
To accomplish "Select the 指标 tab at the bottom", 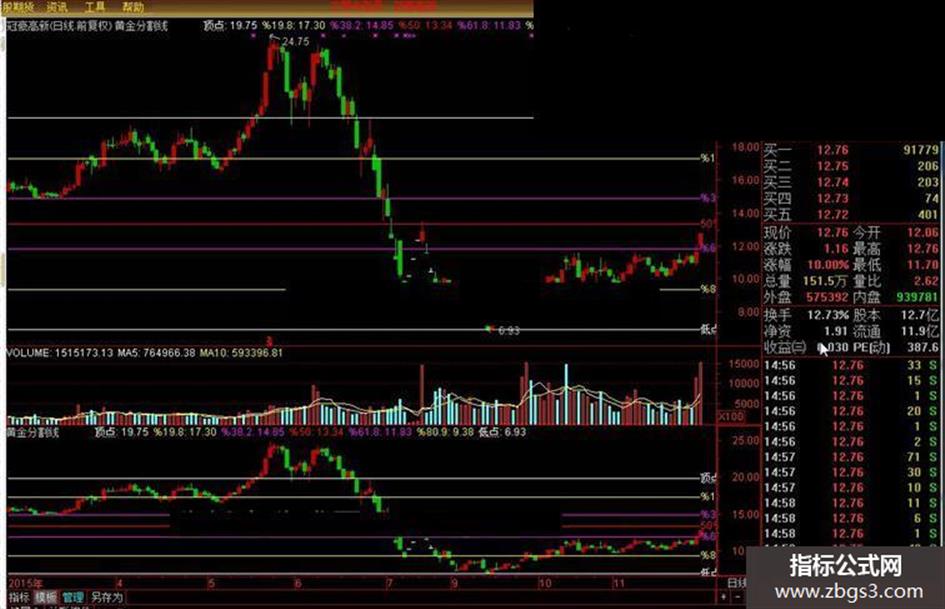I will tap(19, 598).
